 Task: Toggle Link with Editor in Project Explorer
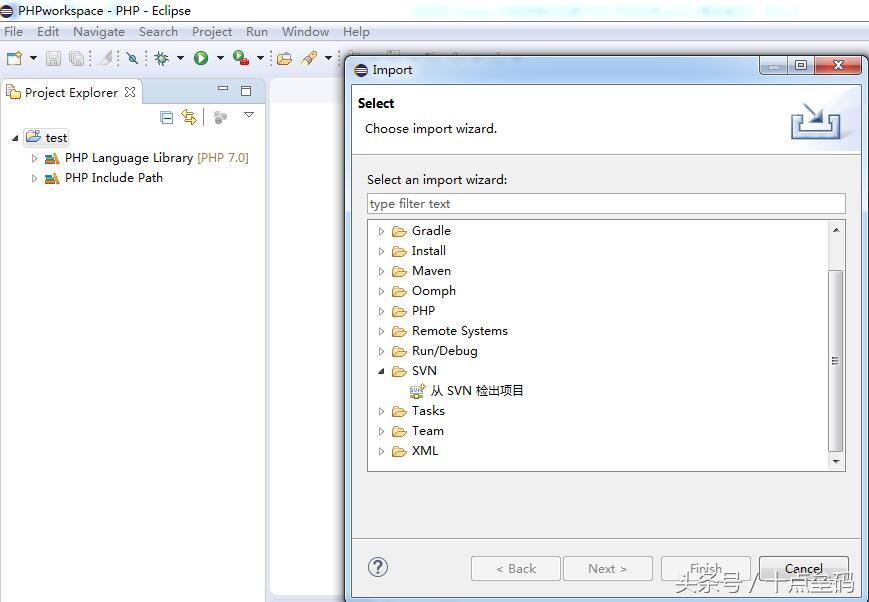tap(189, 117)
